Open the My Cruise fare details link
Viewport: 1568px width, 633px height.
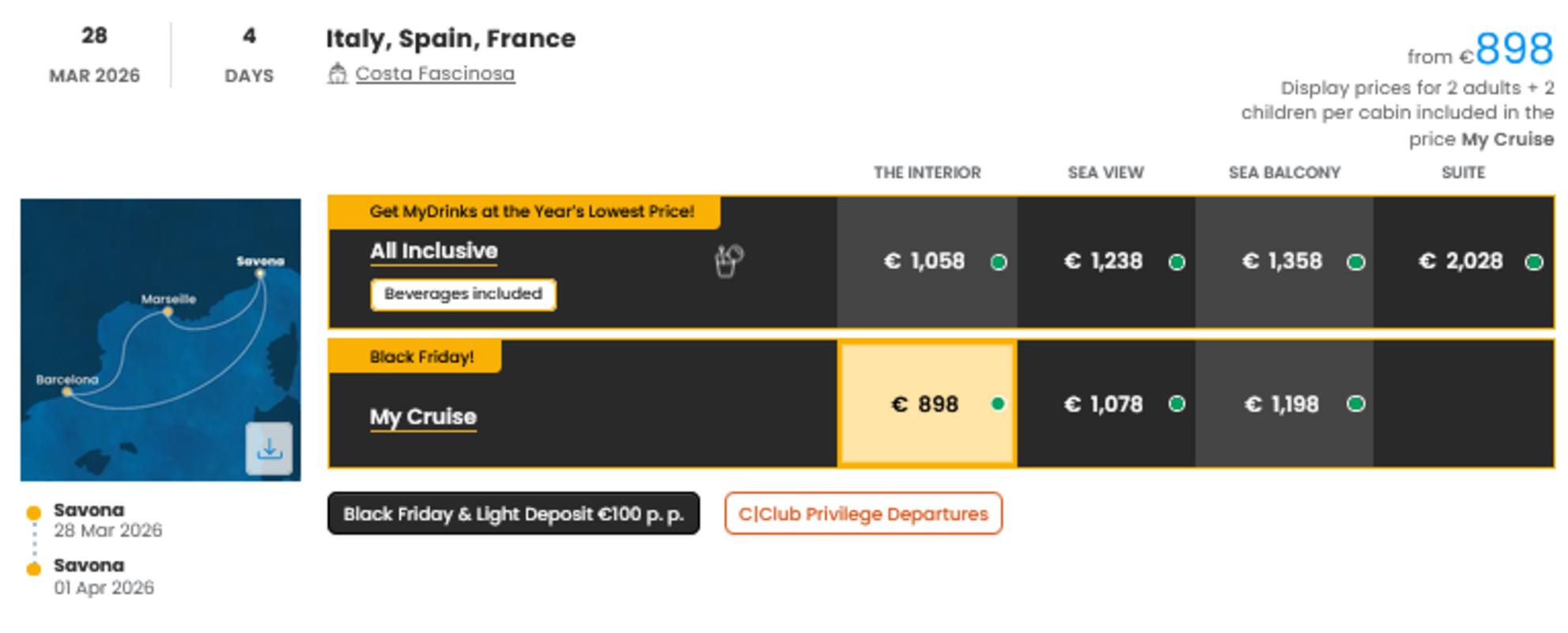tap(423, 417)
